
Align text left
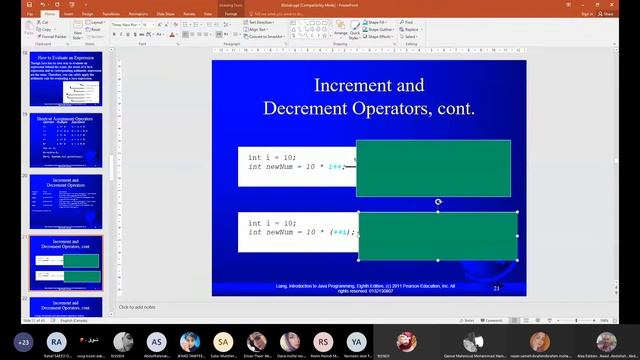[x=185, y=35]
